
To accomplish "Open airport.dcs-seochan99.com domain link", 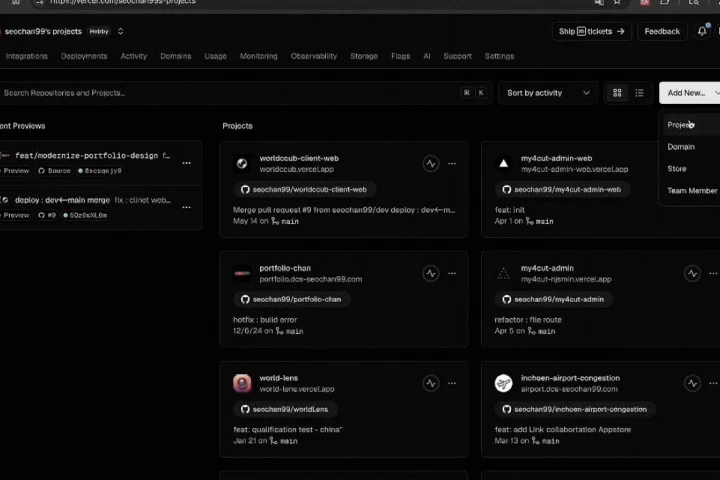I will 569,389.
